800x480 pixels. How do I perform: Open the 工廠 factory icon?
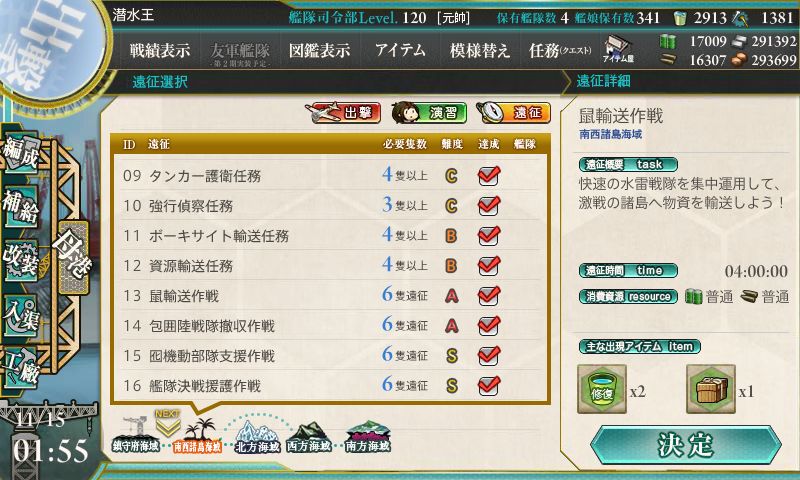tap(21, 366)
